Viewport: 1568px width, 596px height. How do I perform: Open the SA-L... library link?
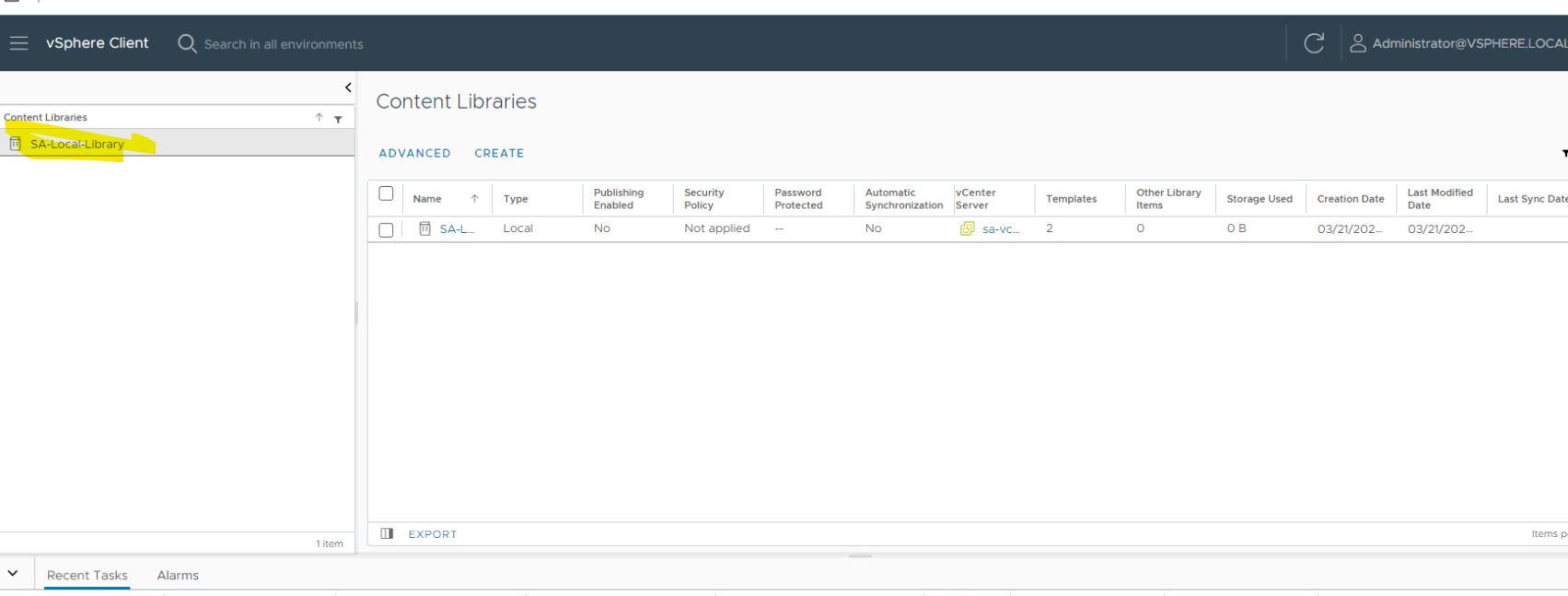point(457,228)
